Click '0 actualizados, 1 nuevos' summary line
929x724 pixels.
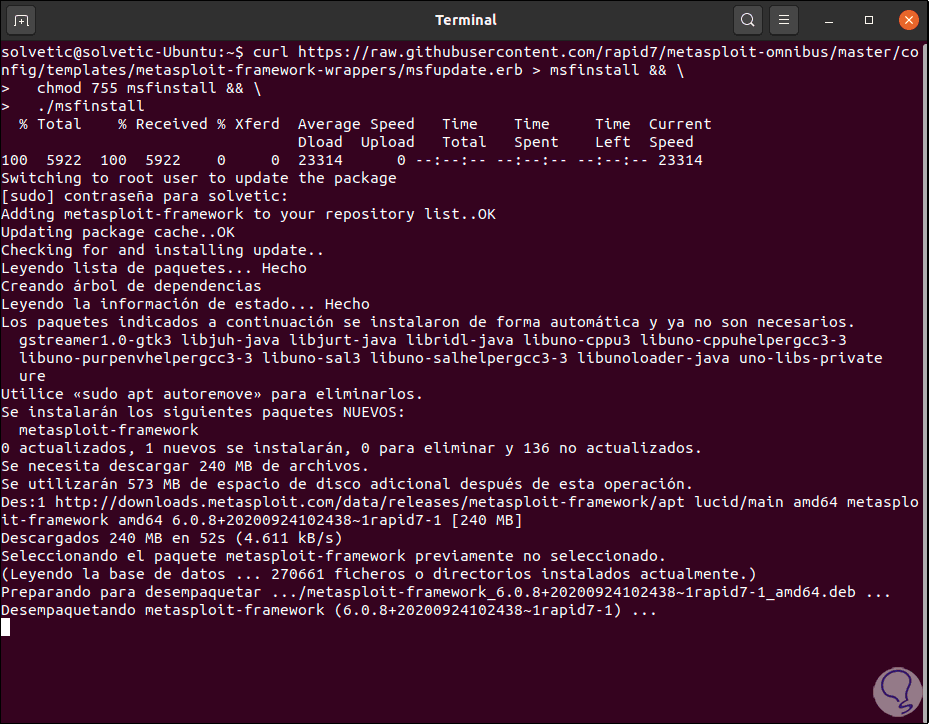coord(351,449)
